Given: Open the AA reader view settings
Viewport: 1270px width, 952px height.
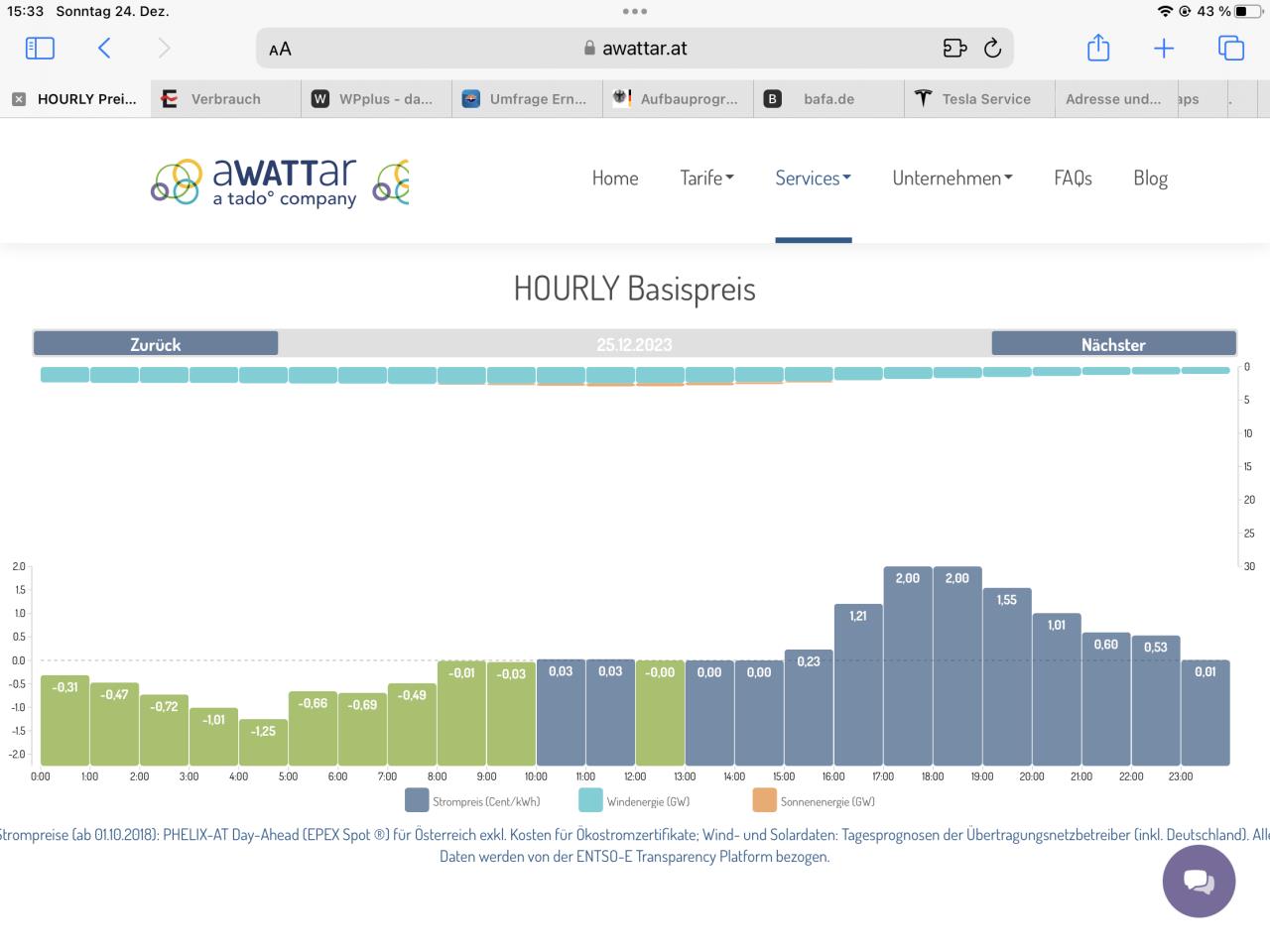Looking at the screenshot, I should pos(280,49).
